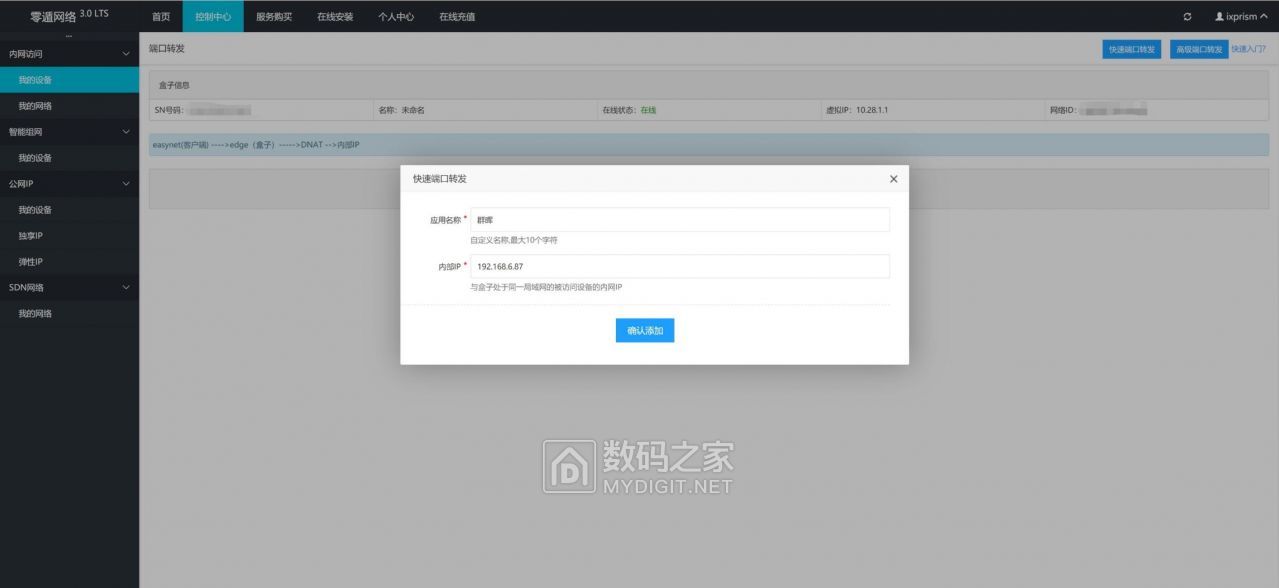
Task: Open 个人中心 in the top navigation
Action: [396, 17]
